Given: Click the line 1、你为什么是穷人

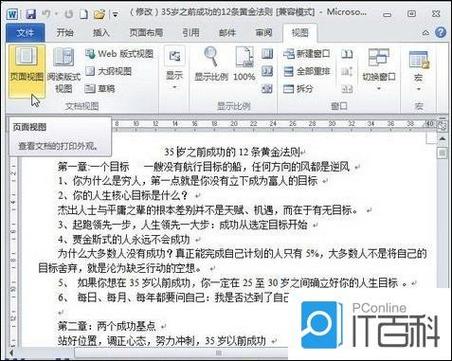Looking at the screenshot, I should [x=187, y=181].
